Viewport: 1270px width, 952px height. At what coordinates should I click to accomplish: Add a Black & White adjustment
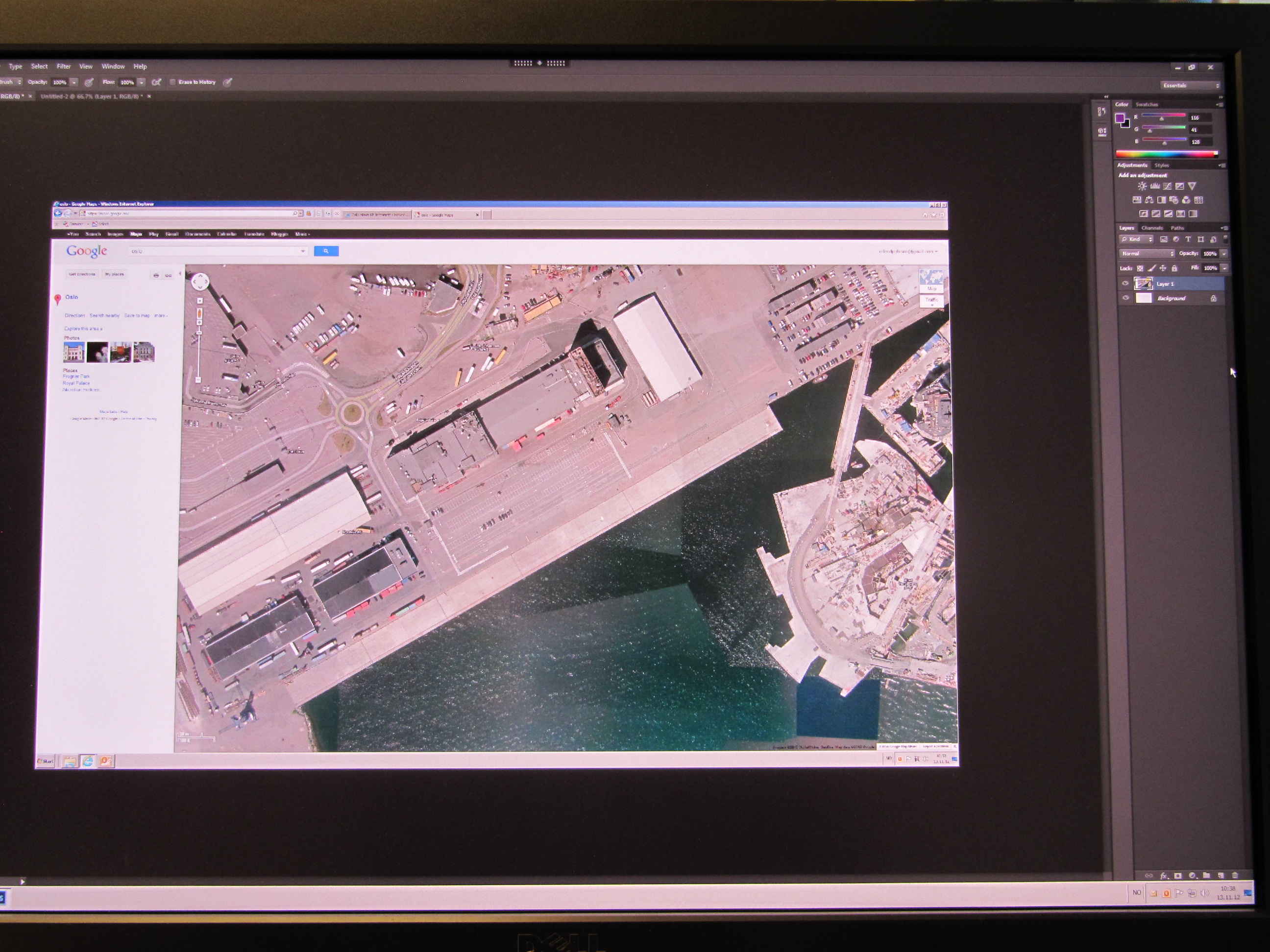point(1162,200)
